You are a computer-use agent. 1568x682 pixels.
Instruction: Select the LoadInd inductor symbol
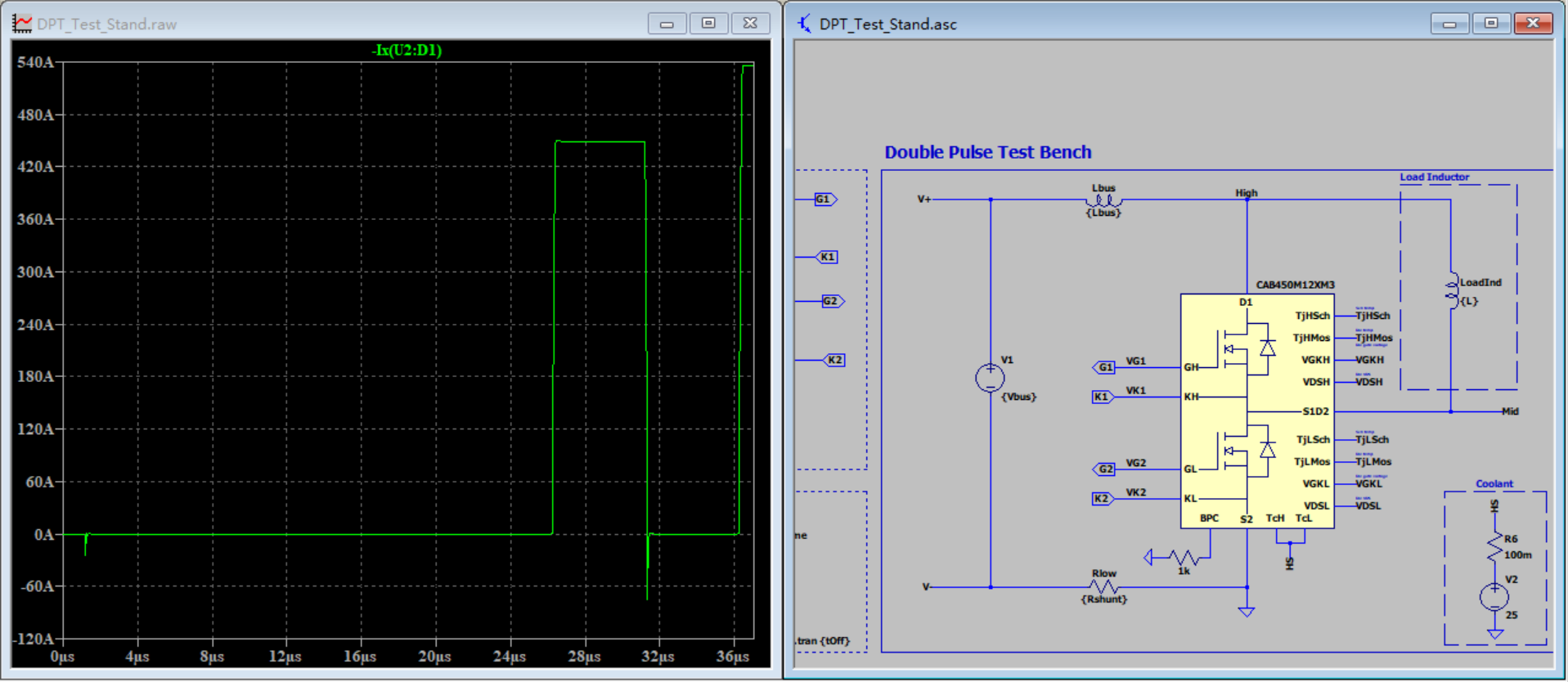coord(1452,291)
